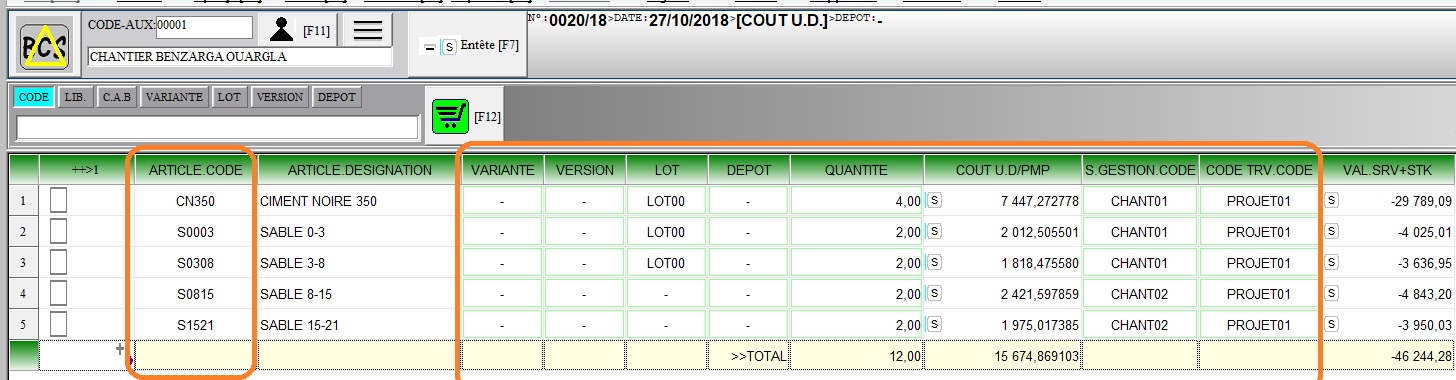Select article code cell S0815
Viewport: 1456px width, 380px height.
pos(196,294)
